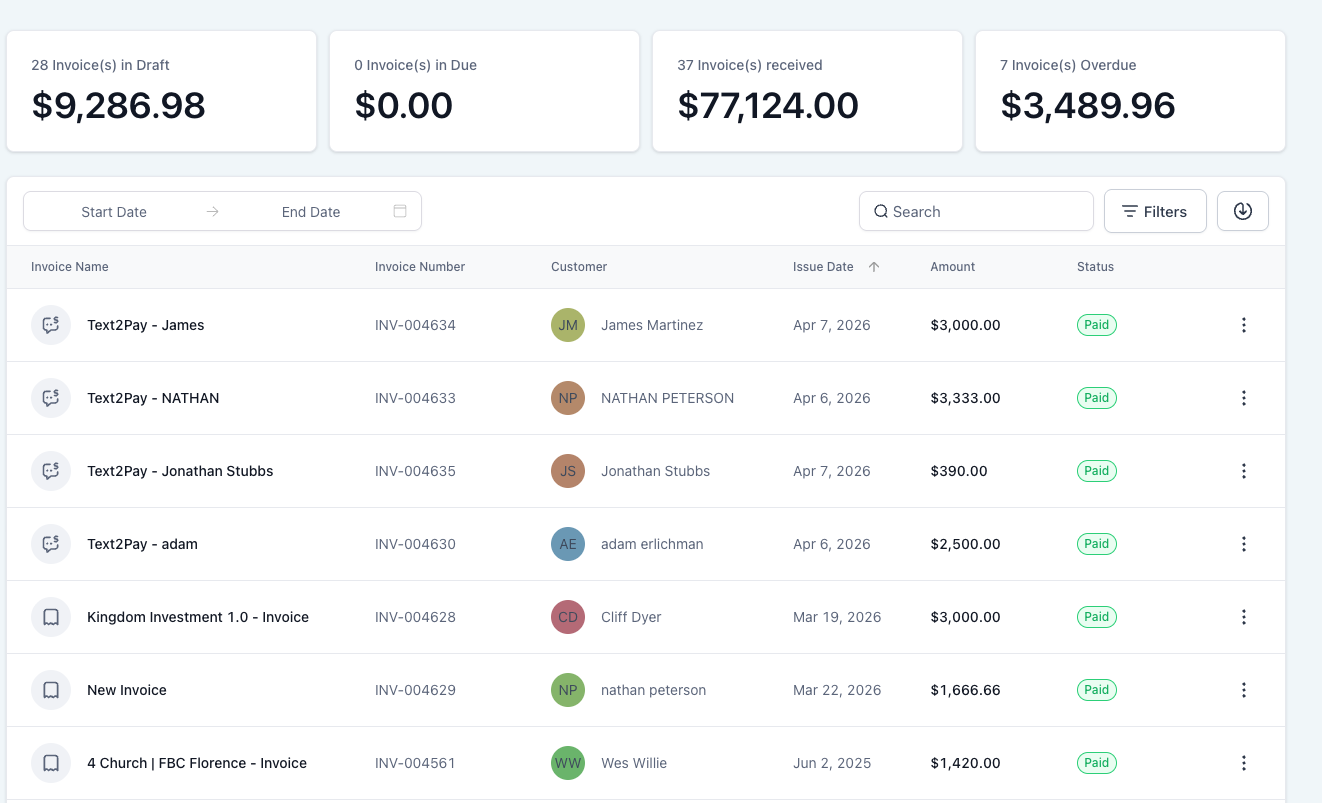This screenshot has height=803, width=1322.
Task: Open row menu for Text2Pay - NATHAN
Action: (1244, 398)
